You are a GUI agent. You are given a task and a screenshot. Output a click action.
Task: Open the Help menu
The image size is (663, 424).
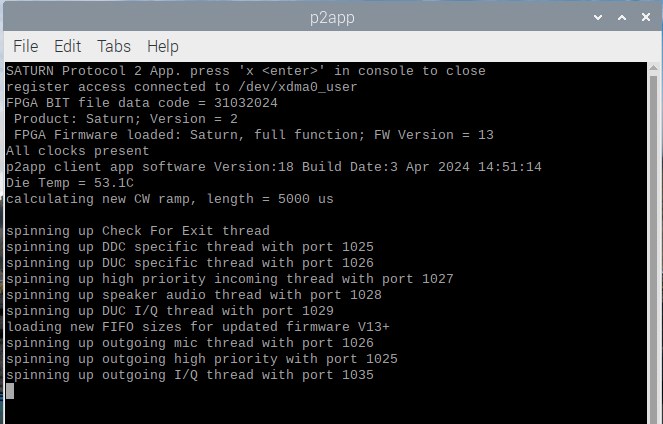tap(163, 47)
